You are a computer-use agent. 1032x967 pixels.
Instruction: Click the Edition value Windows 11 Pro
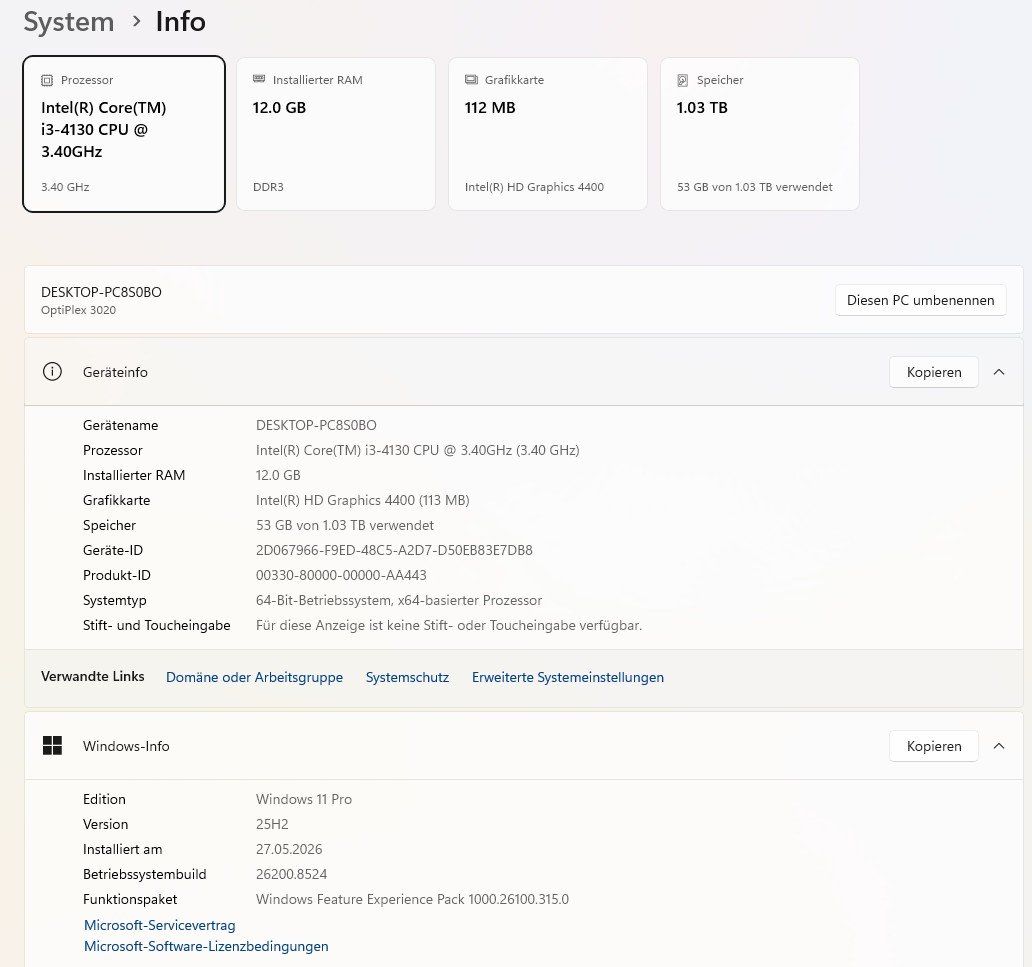point(303,799)
